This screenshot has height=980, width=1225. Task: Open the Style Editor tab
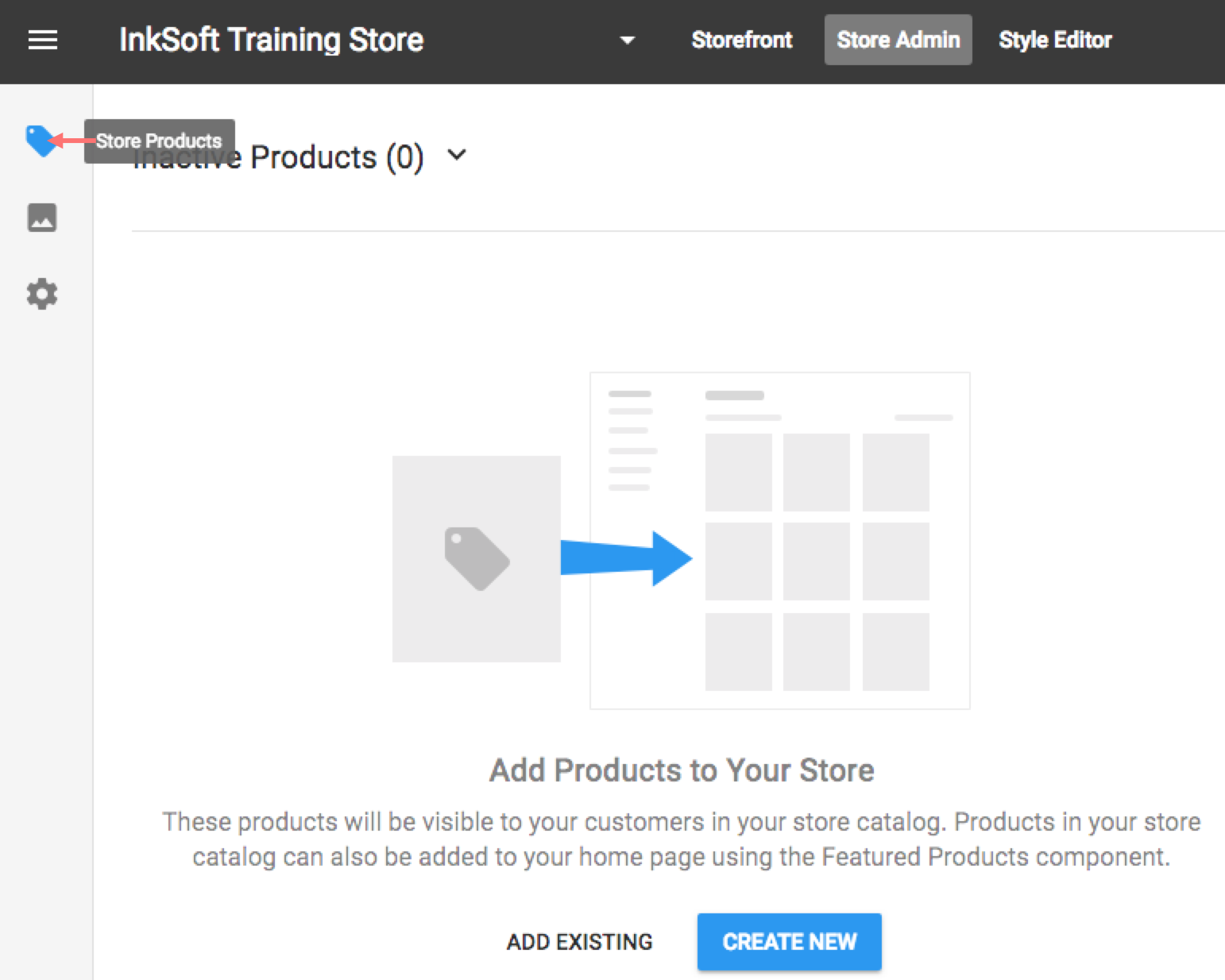1054,40
